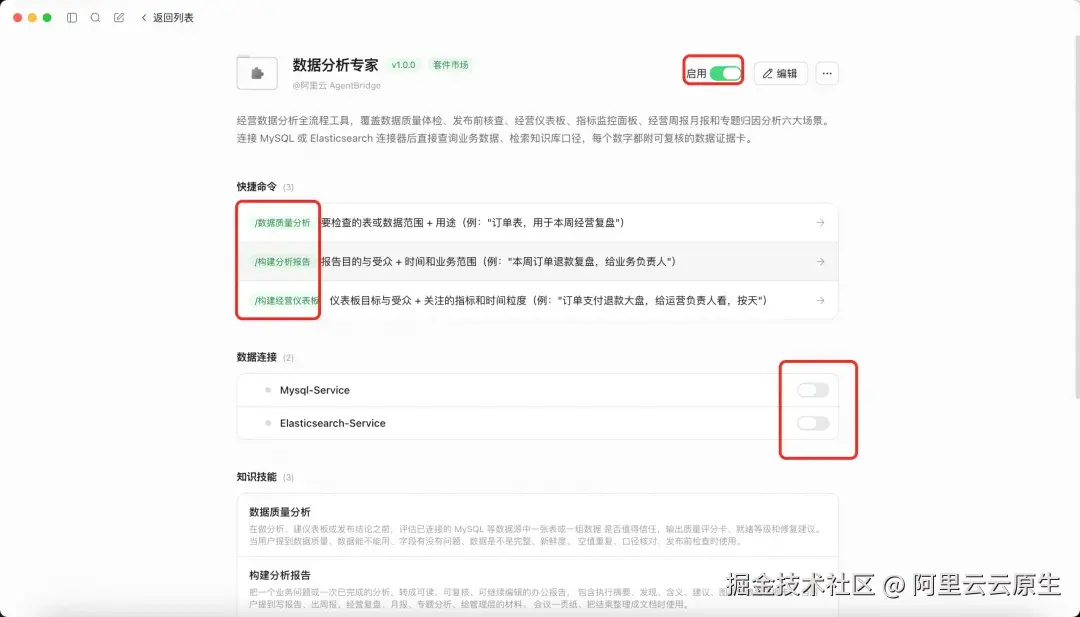
Task: Open the 数据质量分析 knowledge skill card
Action: pos(537,525)
